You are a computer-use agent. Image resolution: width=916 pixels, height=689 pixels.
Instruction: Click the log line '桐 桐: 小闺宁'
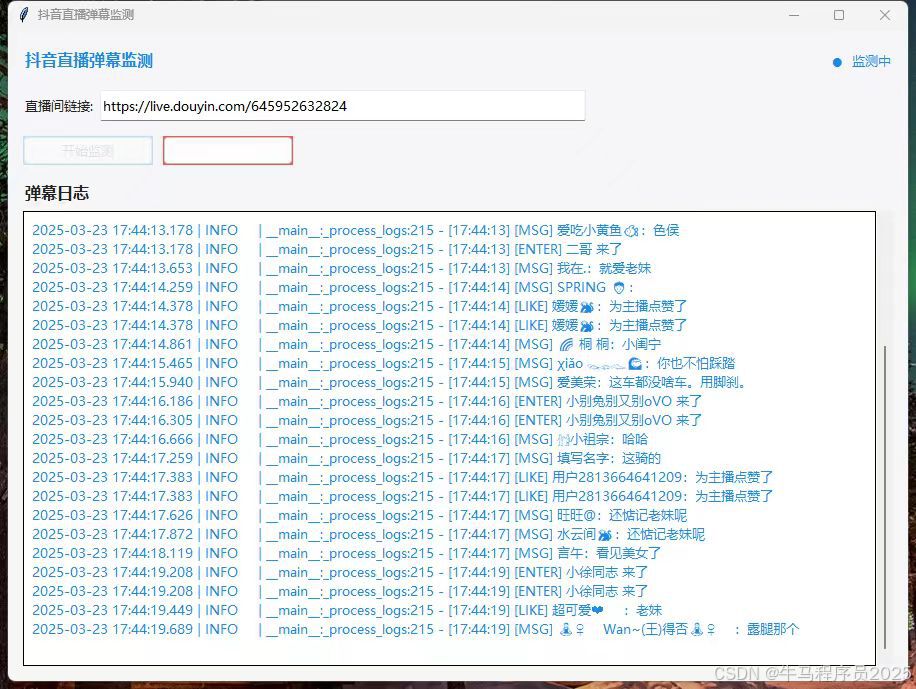point(346,344)
